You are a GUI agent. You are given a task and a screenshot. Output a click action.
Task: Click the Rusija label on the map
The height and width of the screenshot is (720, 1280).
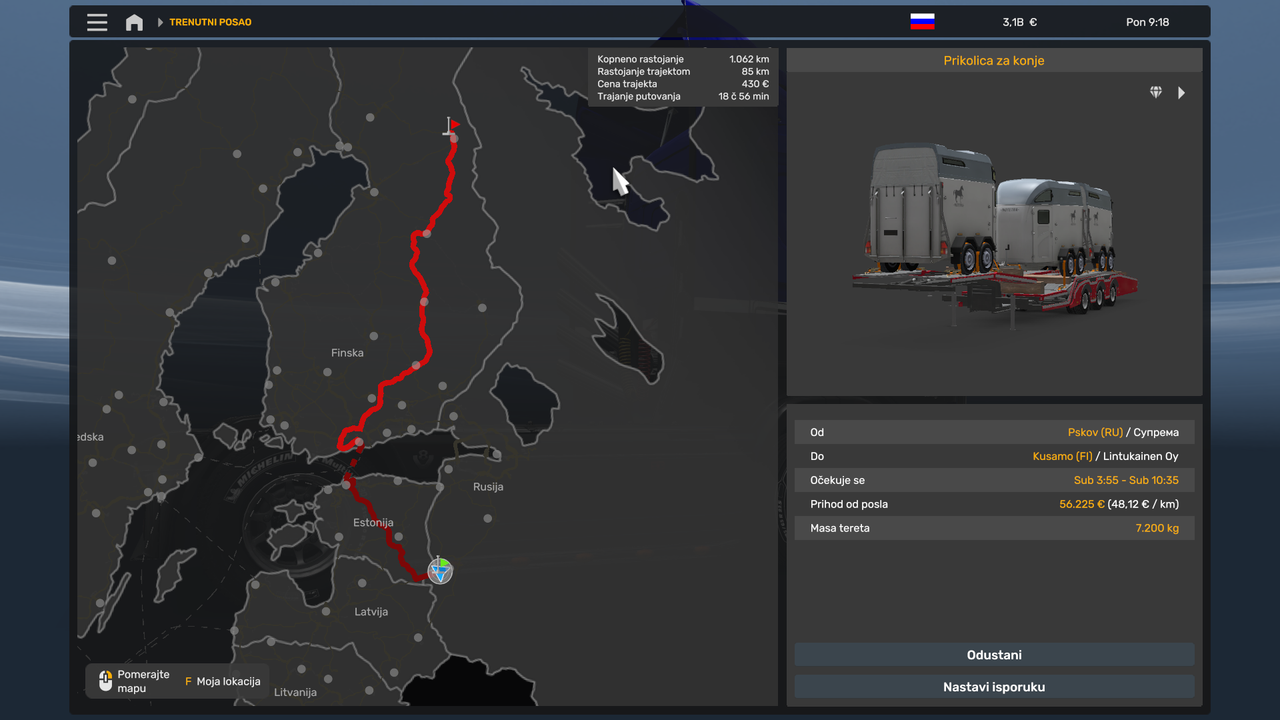(x=488, y=487)
